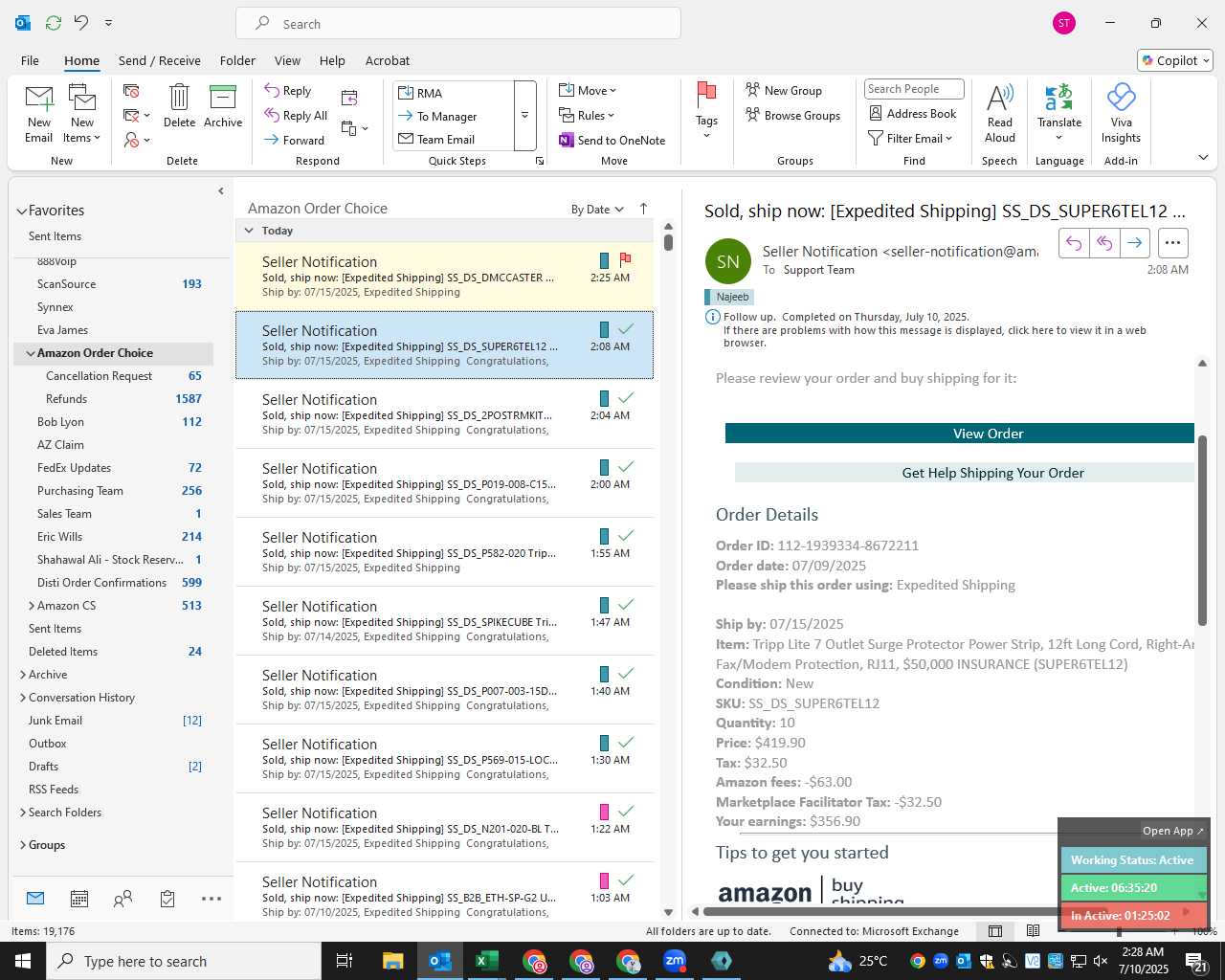Expand Conversation History folder
Viewport: 1225px width, 980px height.
(23, 698)
